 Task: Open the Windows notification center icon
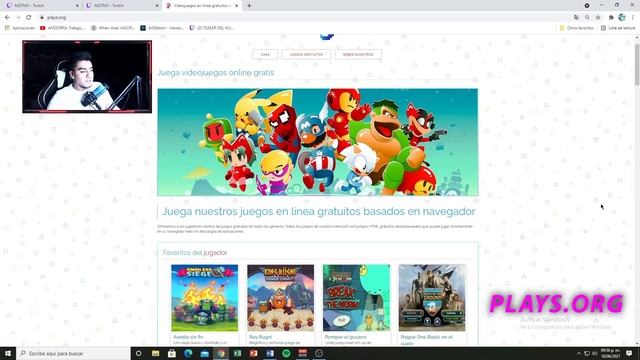click(629, 353)
